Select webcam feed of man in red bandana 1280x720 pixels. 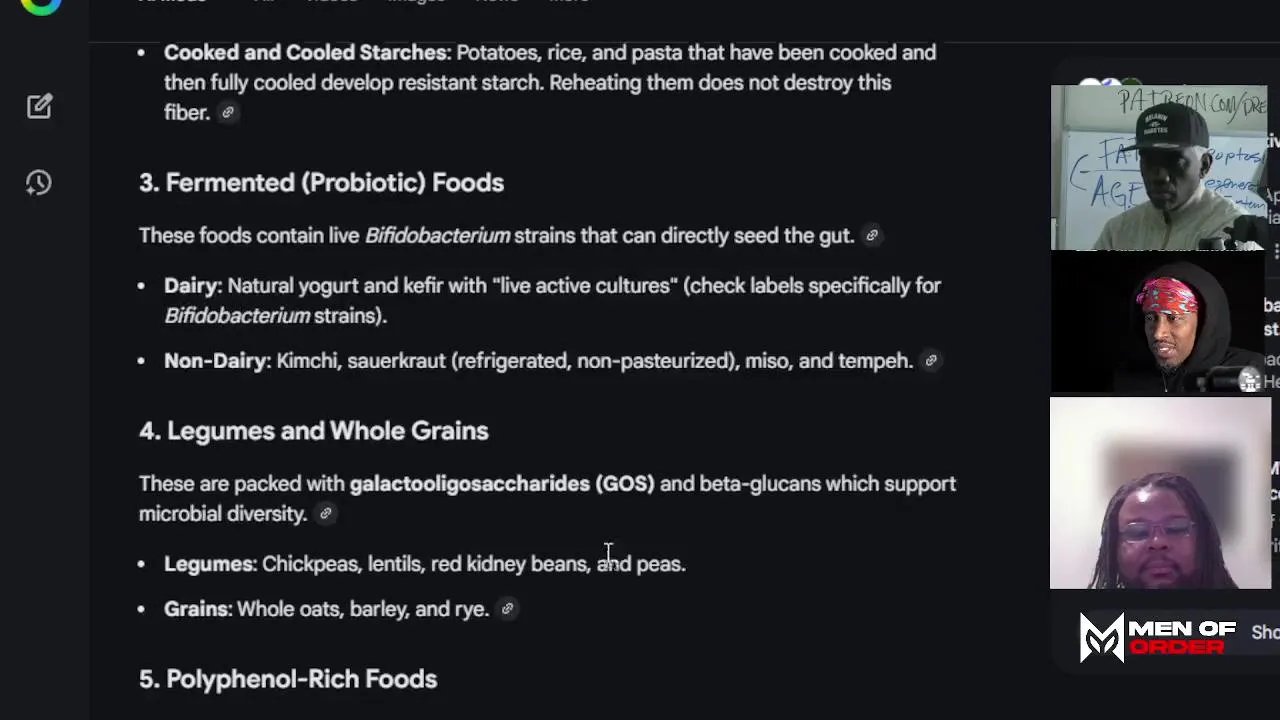pyautogui.click(x=1158, y=322)
